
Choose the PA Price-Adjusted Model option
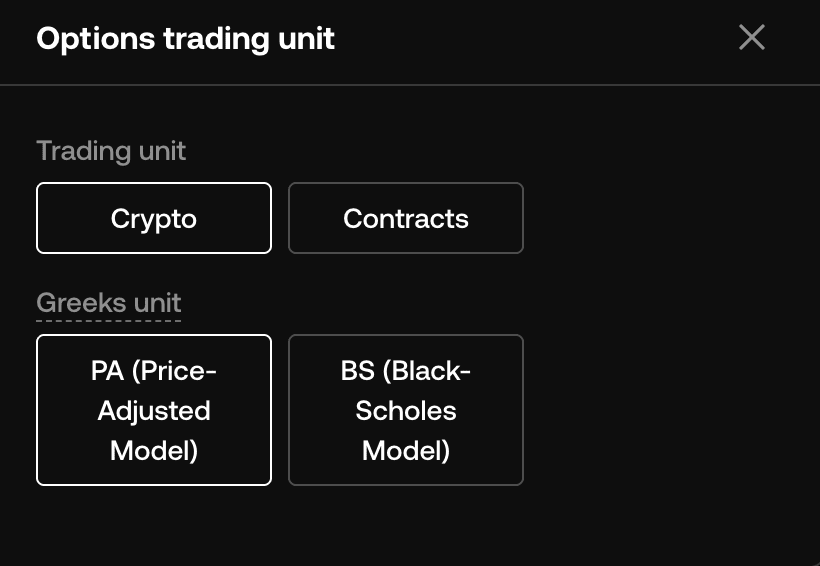(x=154, y=410)
